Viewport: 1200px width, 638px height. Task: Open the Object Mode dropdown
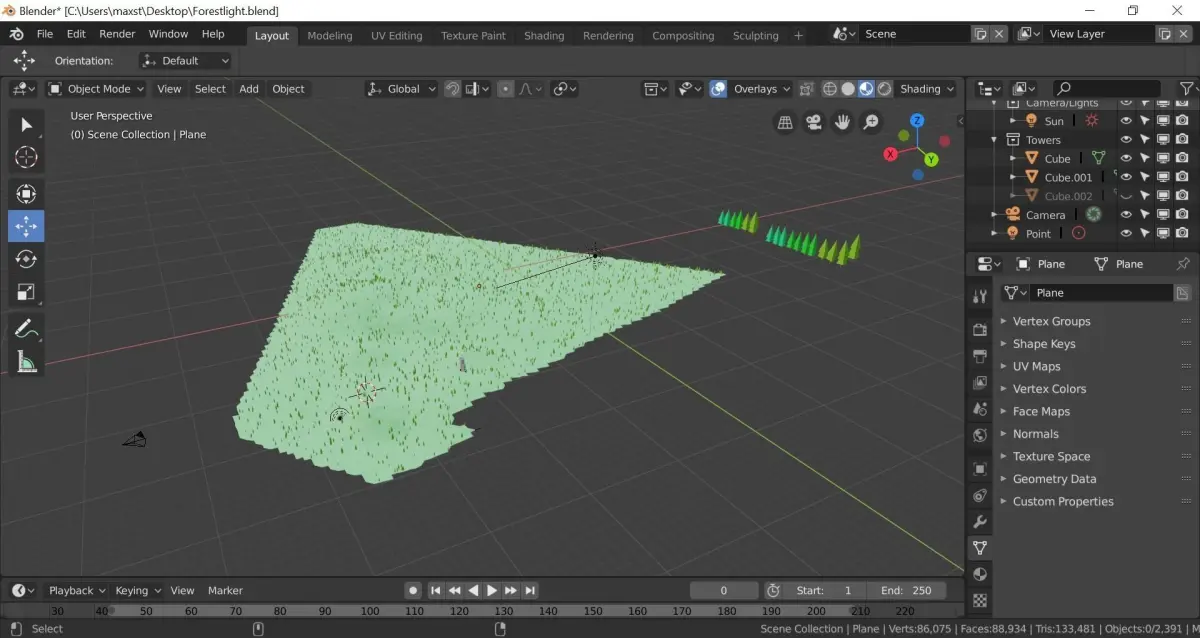[97, 89]
